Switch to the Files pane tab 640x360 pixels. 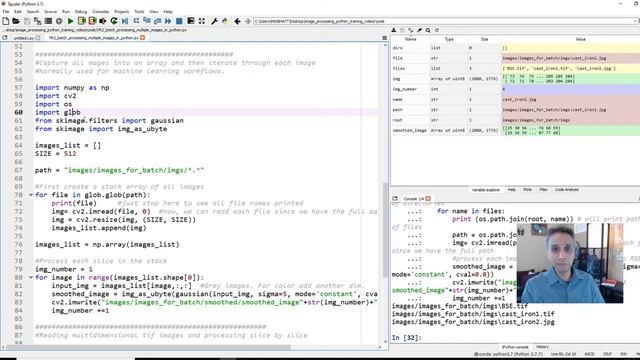click(x=543, y=190)
